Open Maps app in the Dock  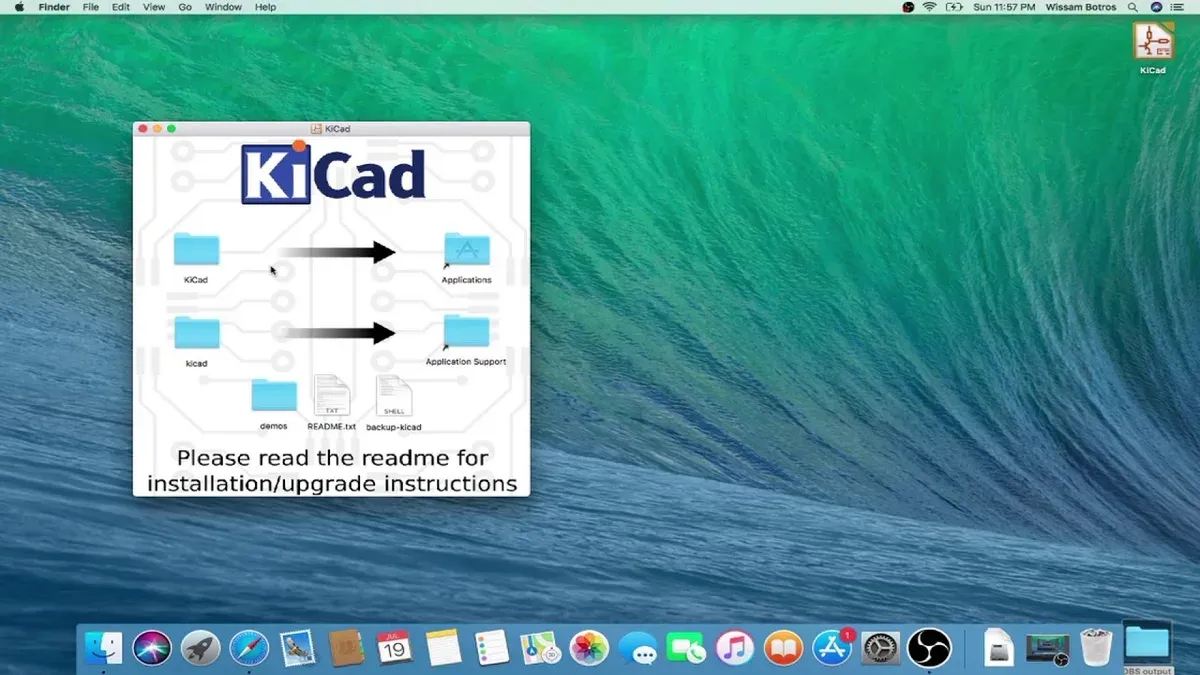tap(540, 648)
